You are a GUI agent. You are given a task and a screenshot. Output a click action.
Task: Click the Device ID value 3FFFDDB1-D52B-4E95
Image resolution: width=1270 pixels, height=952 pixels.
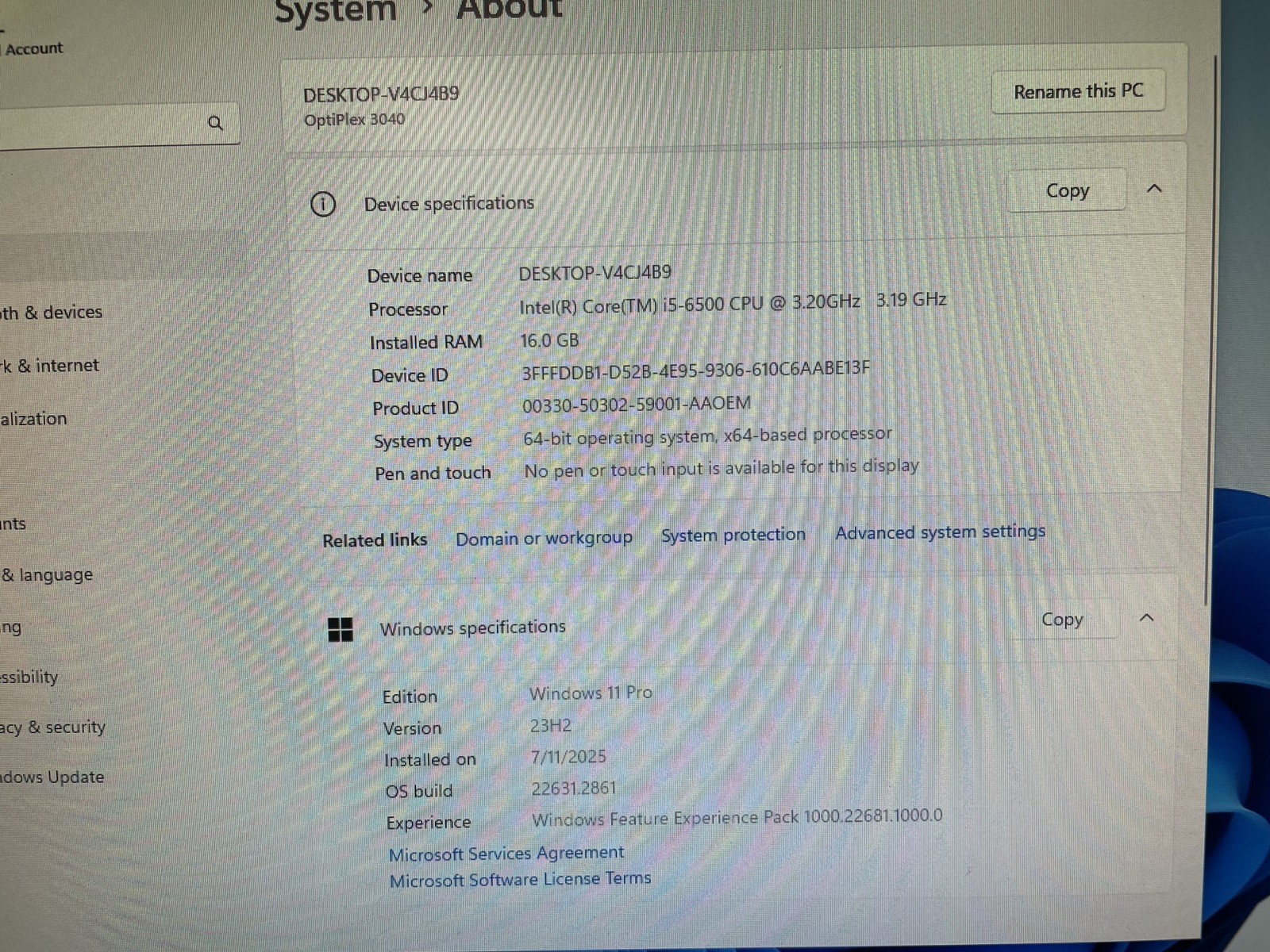coord(695,370)
